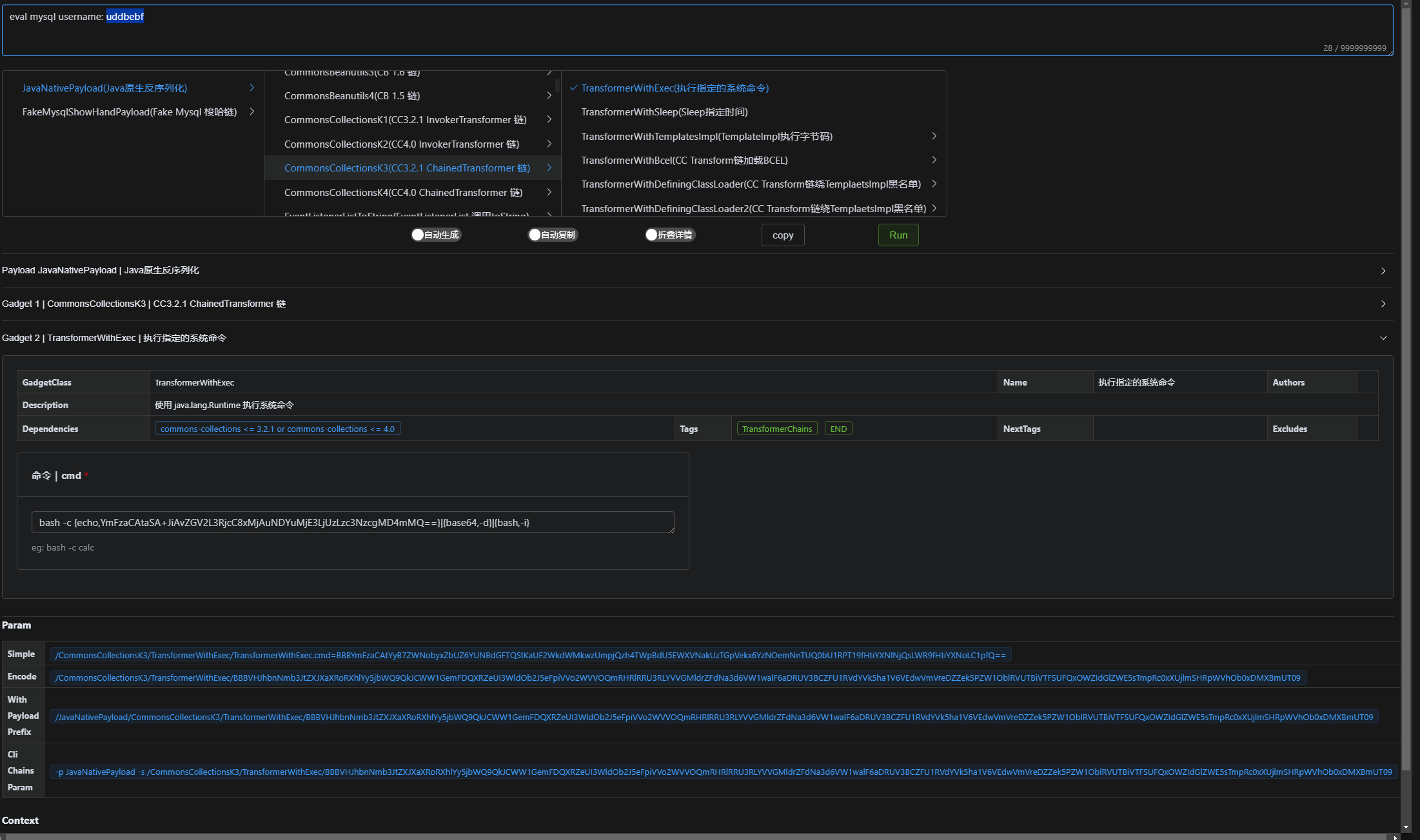Copy the Simple param link

(x=530, y=655)
